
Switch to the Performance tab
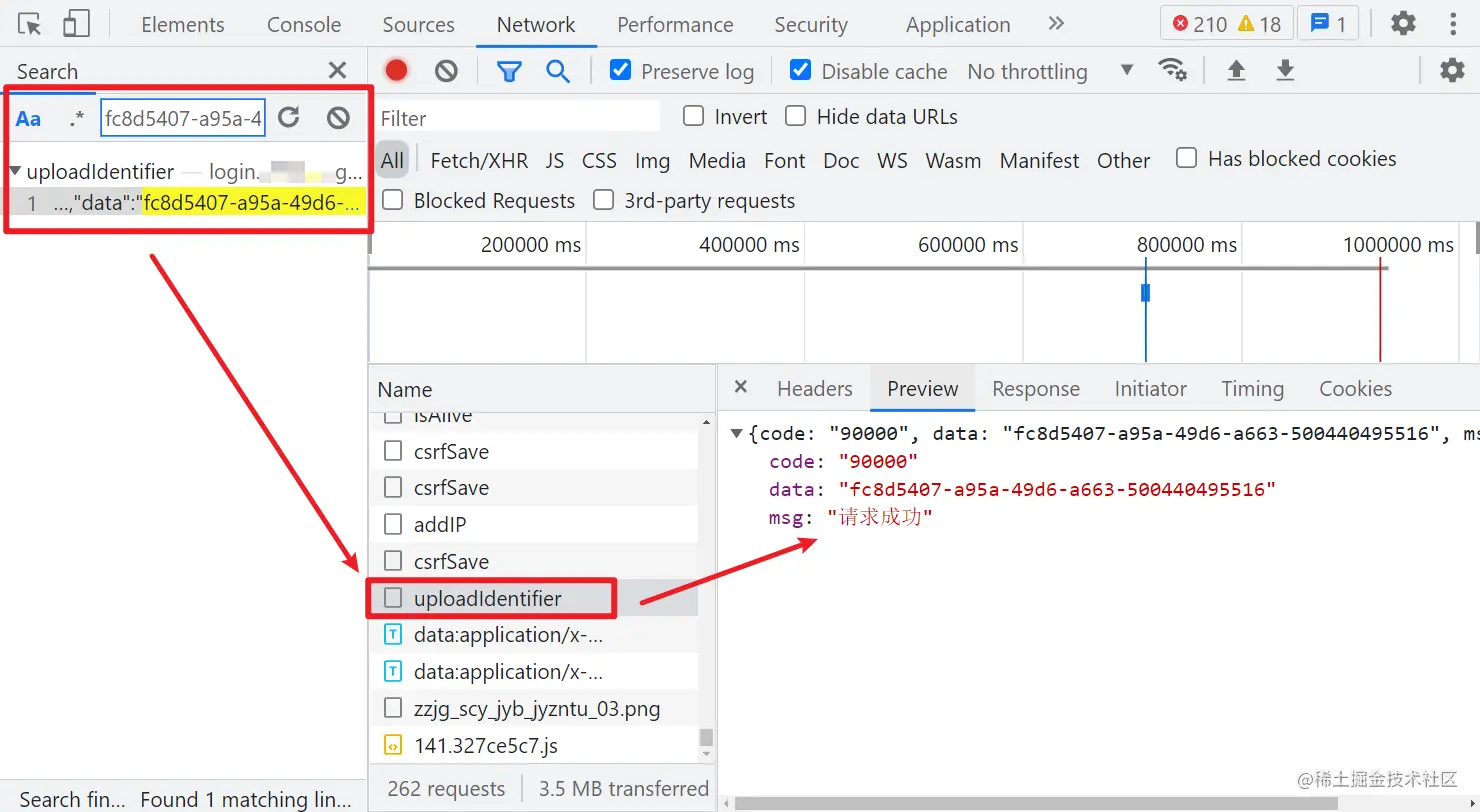pyautogui.click(x=675, y=24)
